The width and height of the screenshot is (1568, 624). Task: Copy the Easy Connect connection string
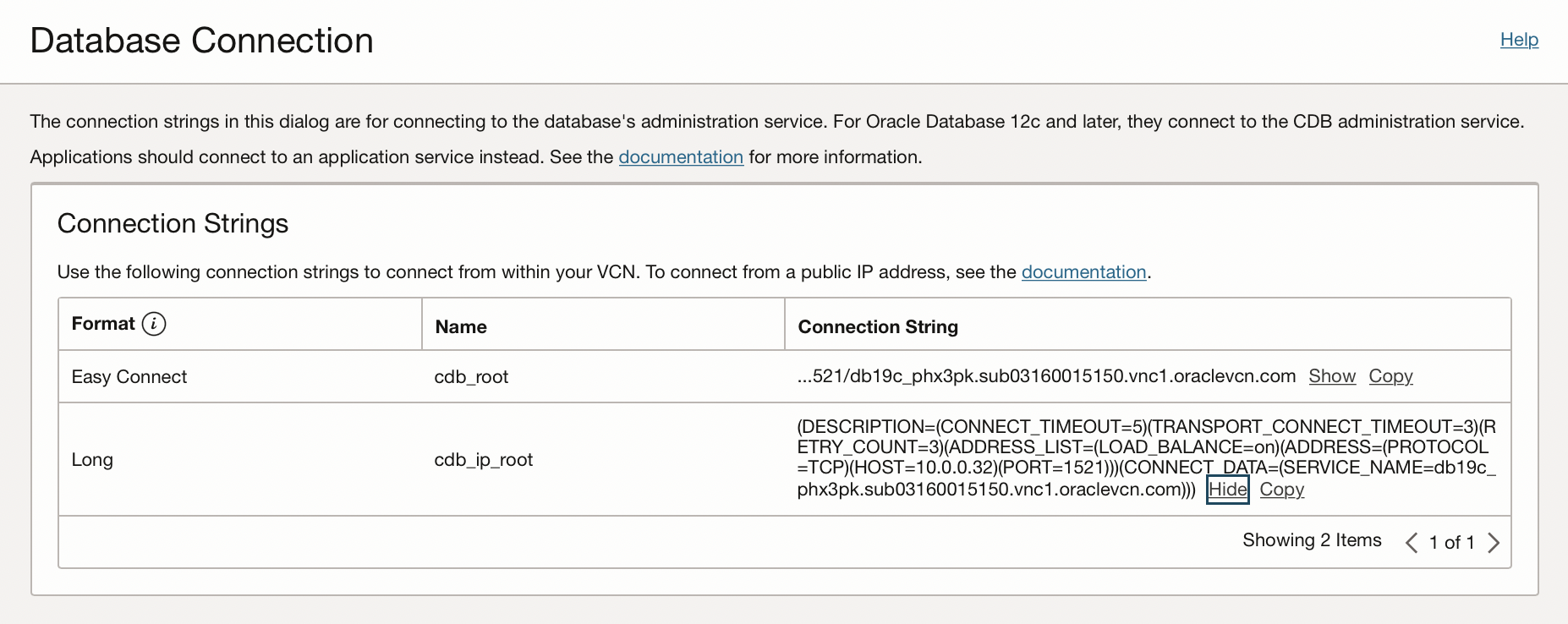(1390, 376)
